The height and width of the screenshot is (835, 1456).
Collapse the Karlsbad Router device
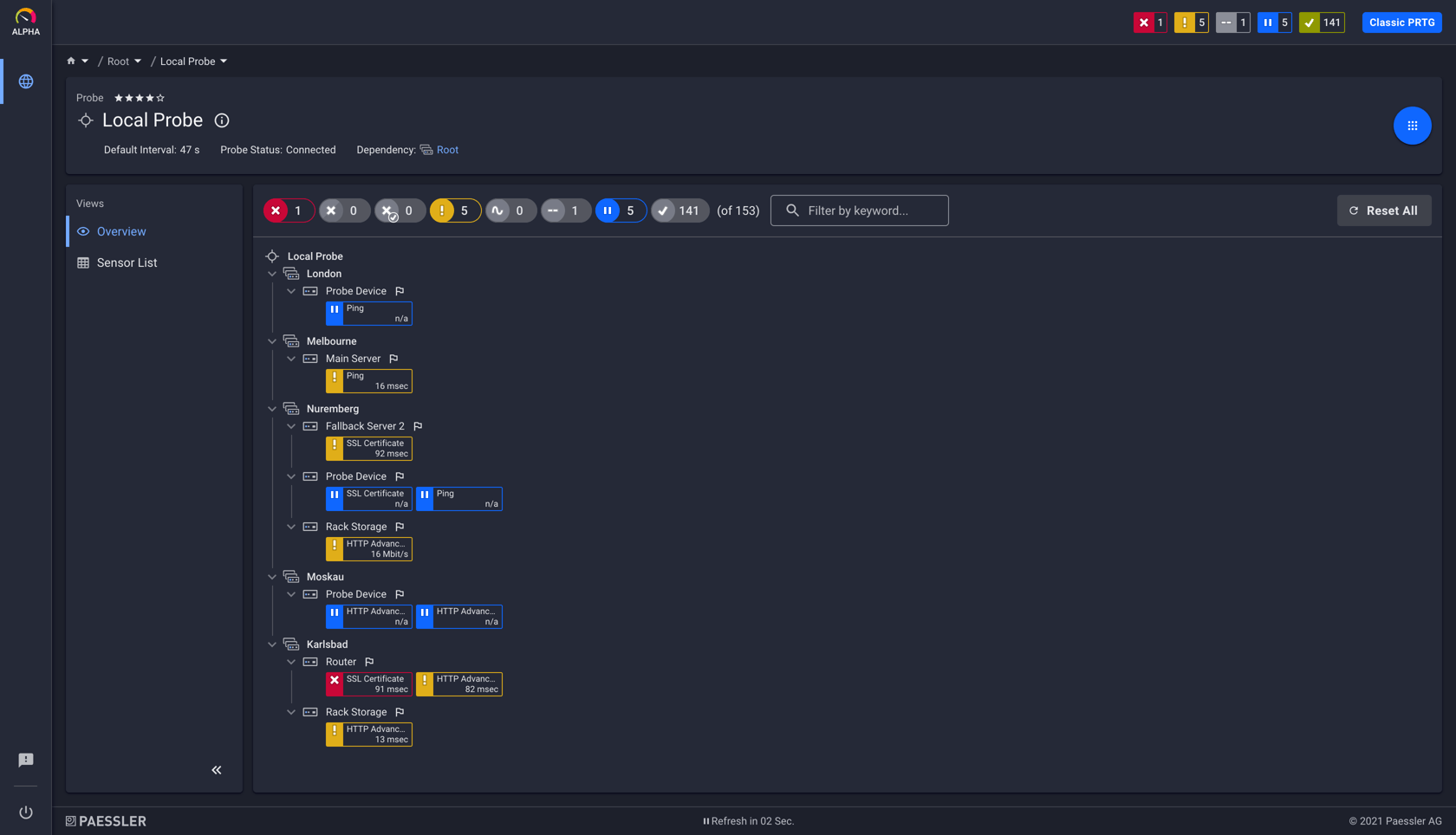click(x=291, y=662)
